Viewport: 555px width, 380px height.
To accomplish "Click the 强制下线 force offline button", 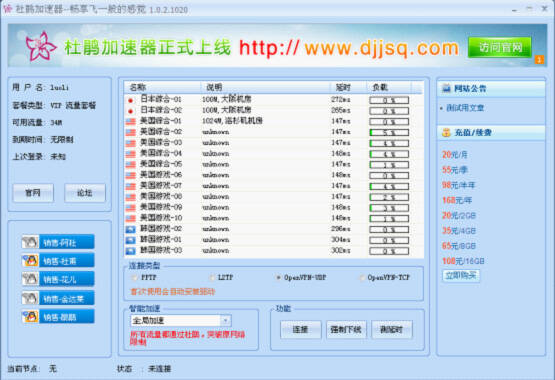I will (x=346, y=330).
